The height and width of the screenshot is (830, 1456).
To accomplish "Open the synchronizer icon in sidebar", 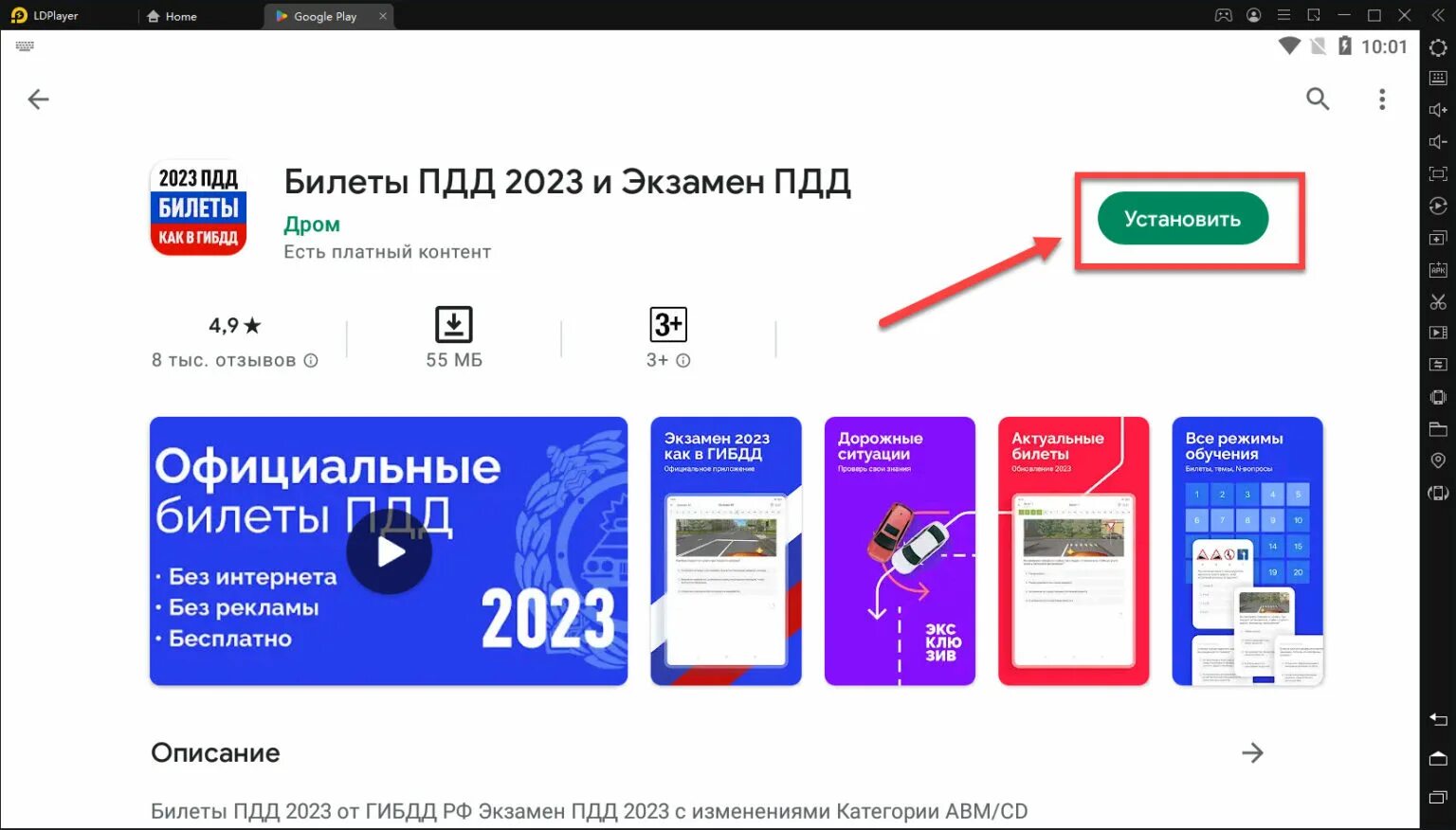I will click(1438, 365).
